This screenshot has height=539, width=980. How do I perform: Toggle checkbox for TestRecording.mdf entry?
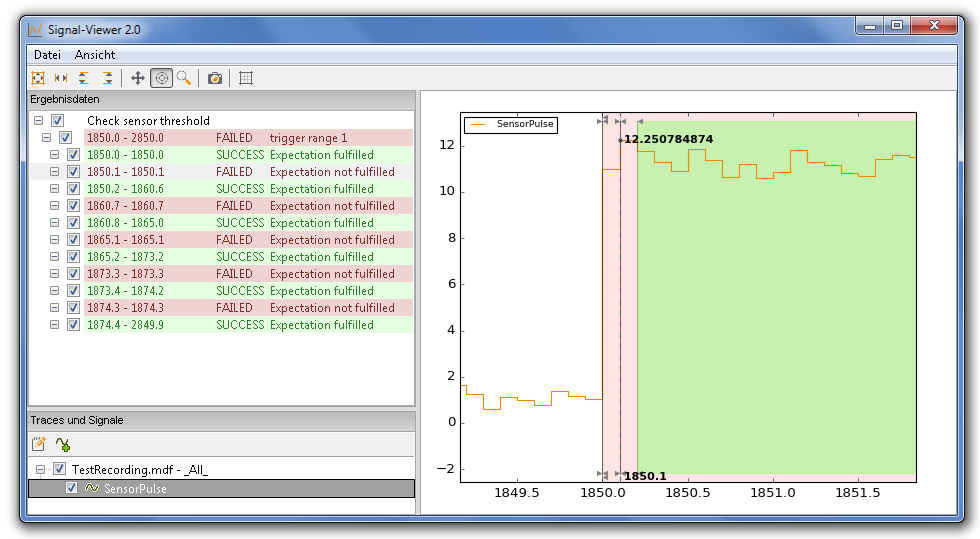[x=59, y=469]
